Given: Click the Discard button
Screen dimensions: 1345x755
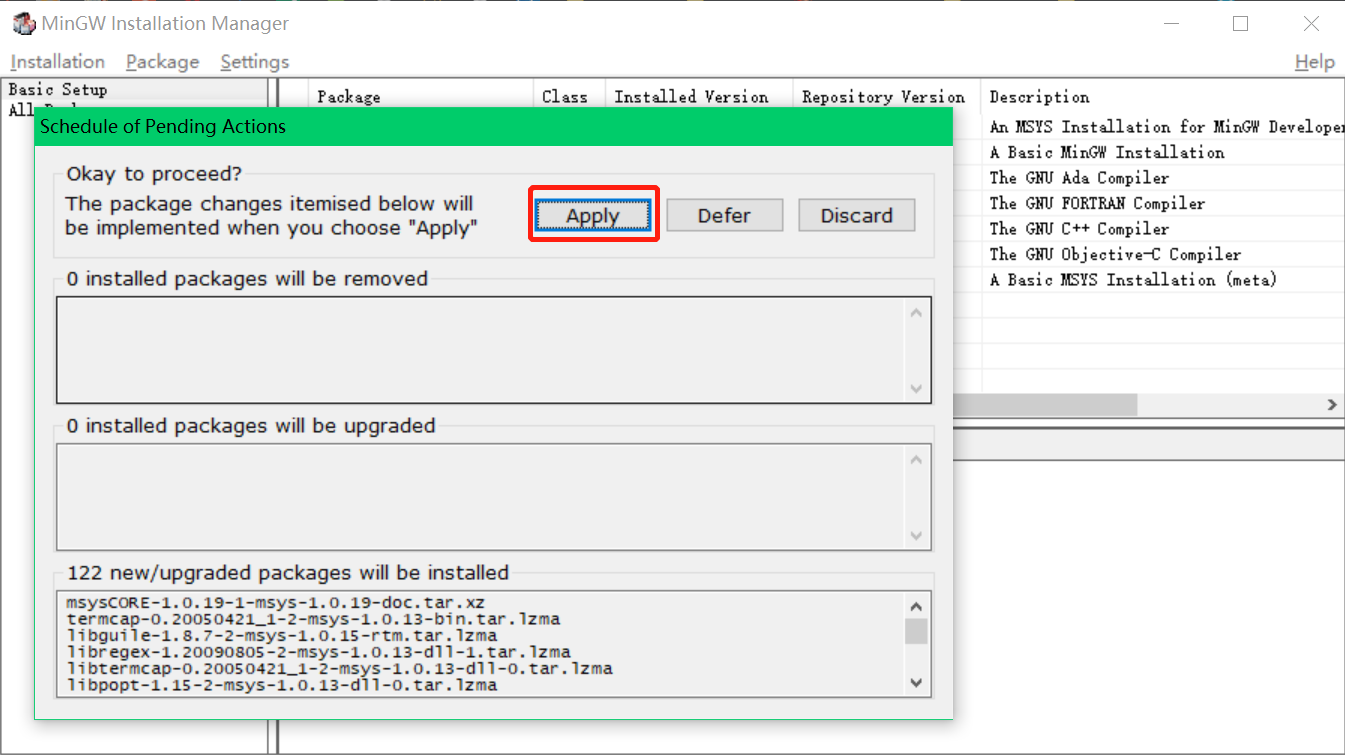Looking at the screenshot, I should pyautogui.click(x=856, y=215).
